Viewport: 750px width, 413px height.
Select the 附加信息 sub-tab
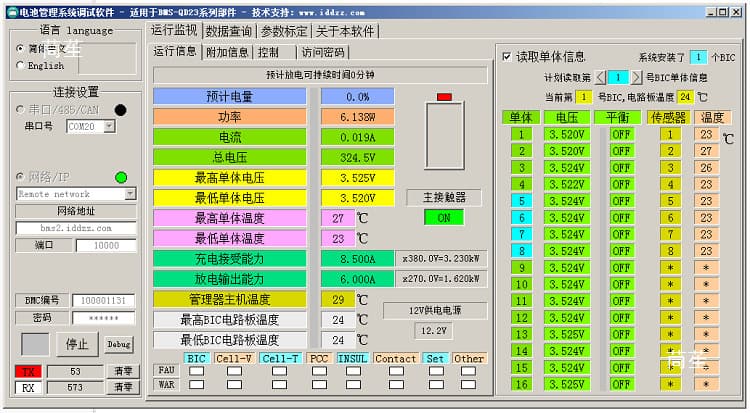227,52
